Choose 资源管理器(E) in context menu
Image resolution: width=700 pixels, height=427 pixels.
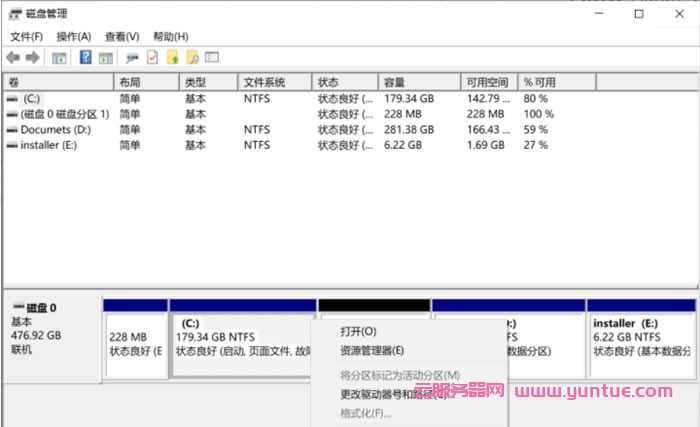[372, 351]
